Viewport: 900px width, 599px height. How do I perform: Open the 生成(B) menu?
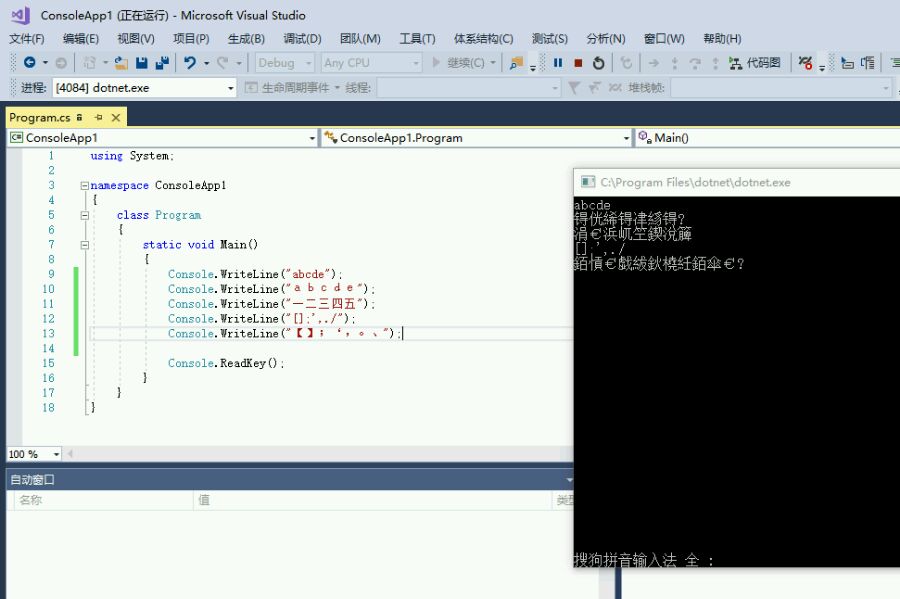tap(246, 39)
